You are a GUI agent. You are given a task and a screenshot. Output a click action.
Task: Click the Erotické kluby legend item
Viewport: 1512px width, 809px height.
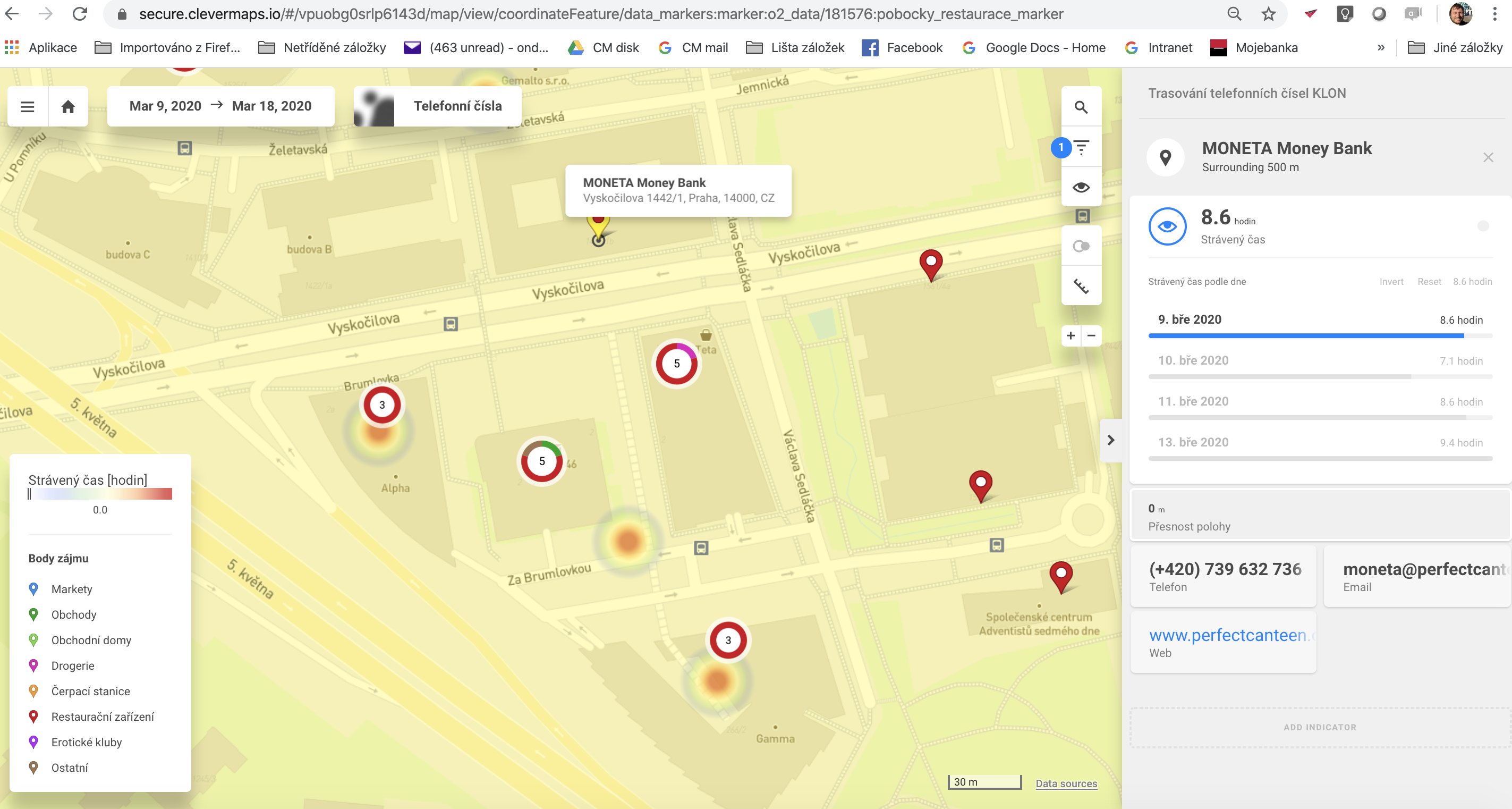[75, 742]
